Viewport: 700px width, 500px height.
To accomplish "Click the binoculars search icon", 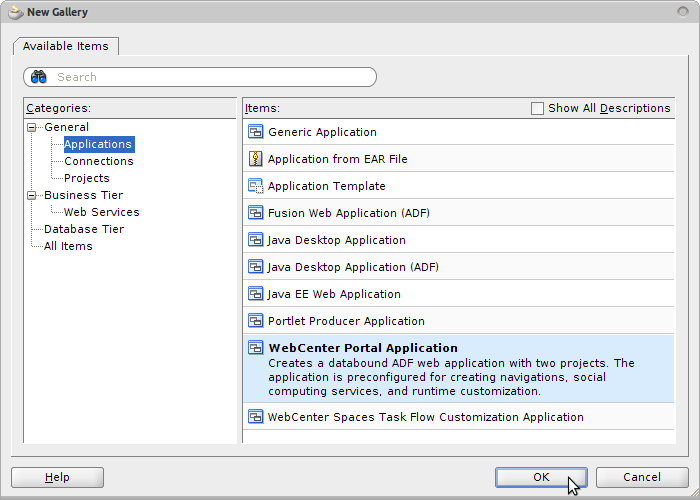I will click(x=39, y=77).
